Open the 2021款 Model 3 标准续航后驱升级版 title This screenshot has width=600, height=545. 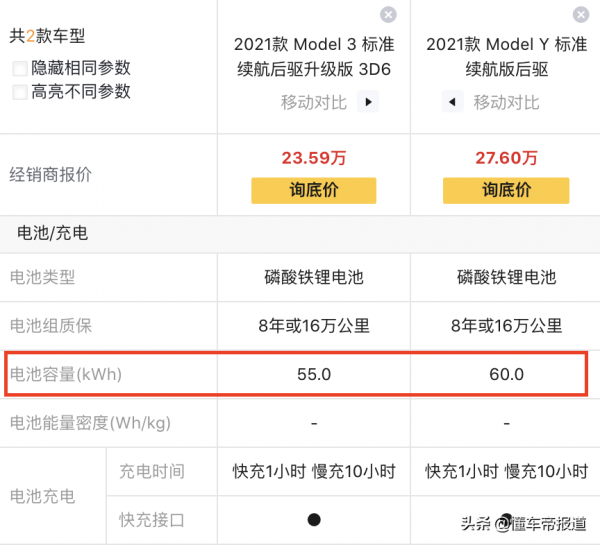coord(313,57)
